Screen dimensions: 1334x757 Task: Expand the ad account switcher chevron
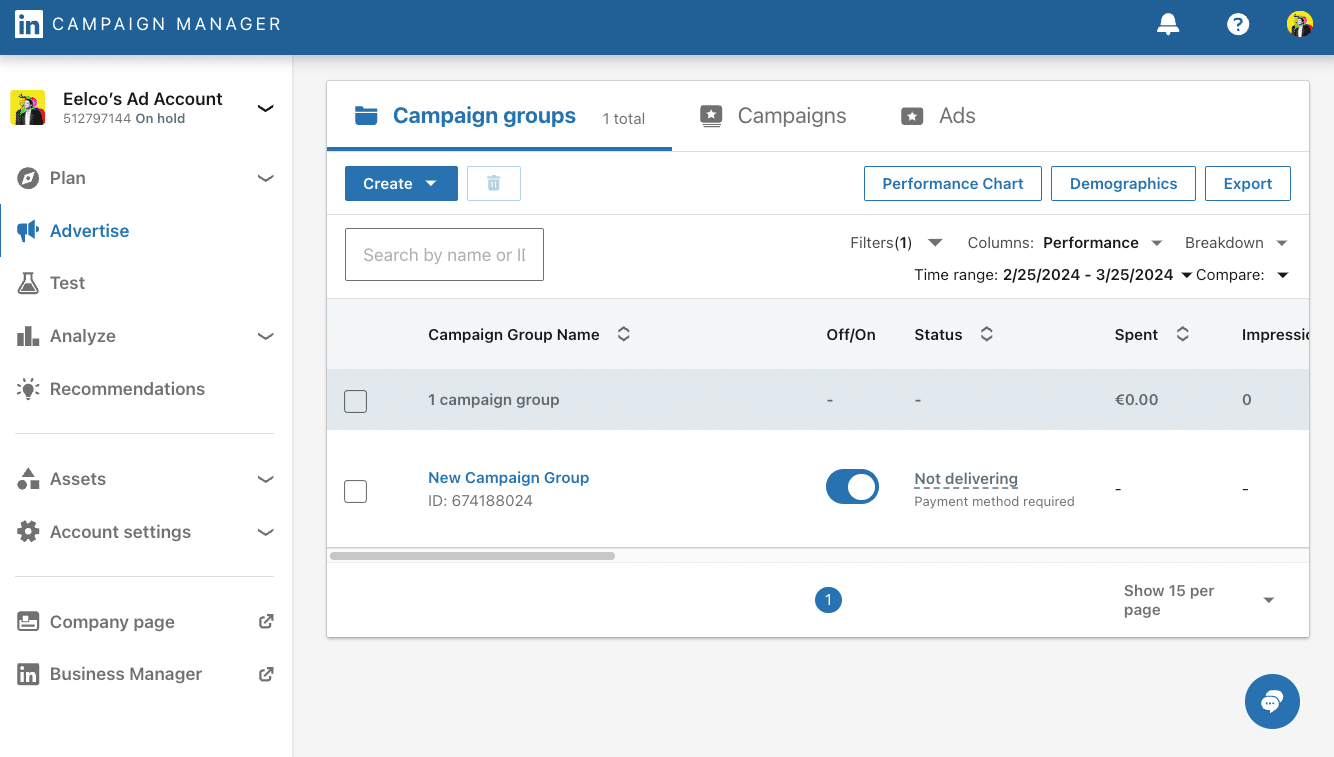[x=265, y=108]
